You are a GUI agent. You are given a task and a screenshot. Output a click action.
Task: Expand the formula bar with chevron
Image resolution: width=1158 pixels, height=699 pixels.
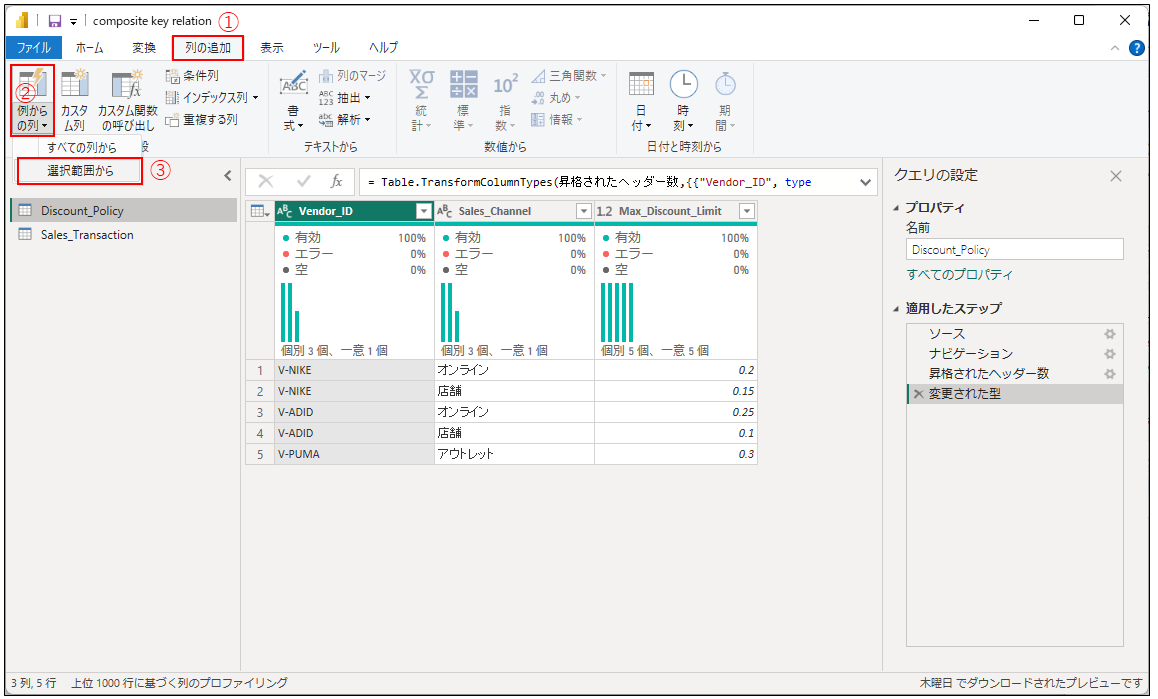coord(864,181)
